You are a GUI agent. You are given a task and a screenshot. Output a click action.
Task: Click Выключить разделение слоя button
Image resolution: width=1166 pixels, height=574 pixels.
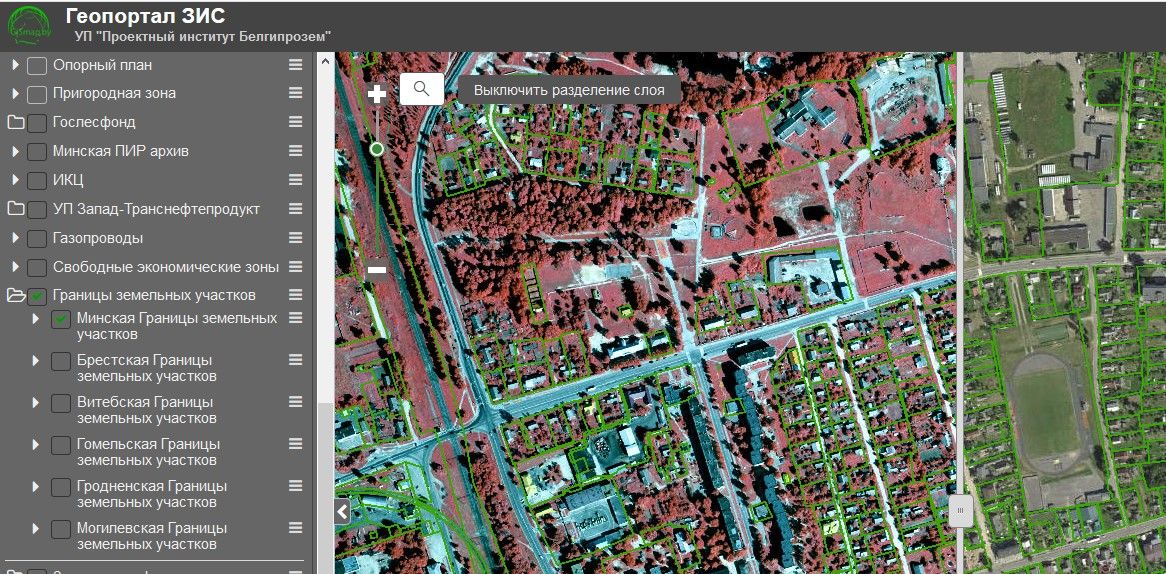click(x=569, y=90)
